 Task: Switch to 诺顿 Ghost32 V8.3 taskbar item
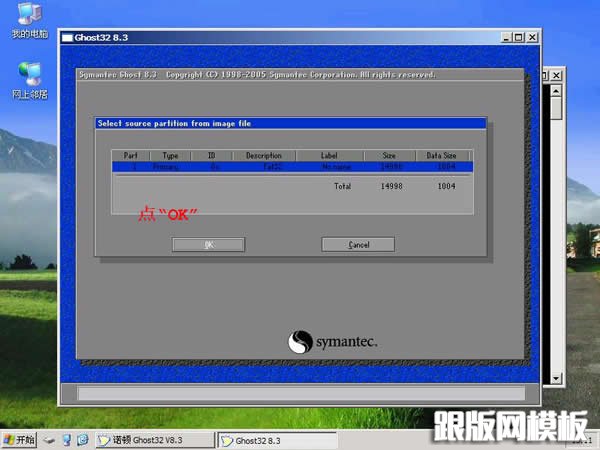(x=155, y=440)
